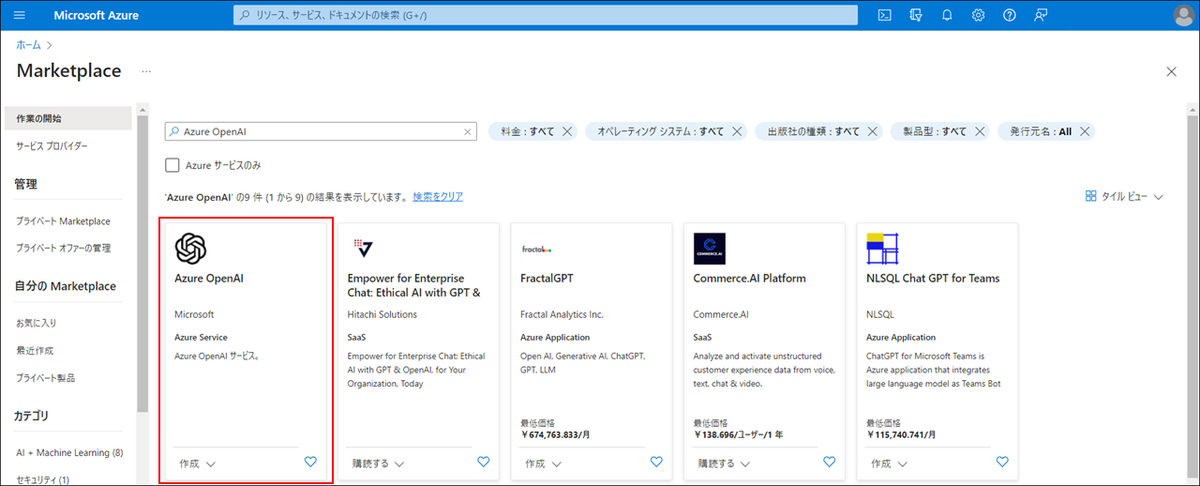Show notifications bell
Viewport: 1200px width, 486px height.
[947, 15]
